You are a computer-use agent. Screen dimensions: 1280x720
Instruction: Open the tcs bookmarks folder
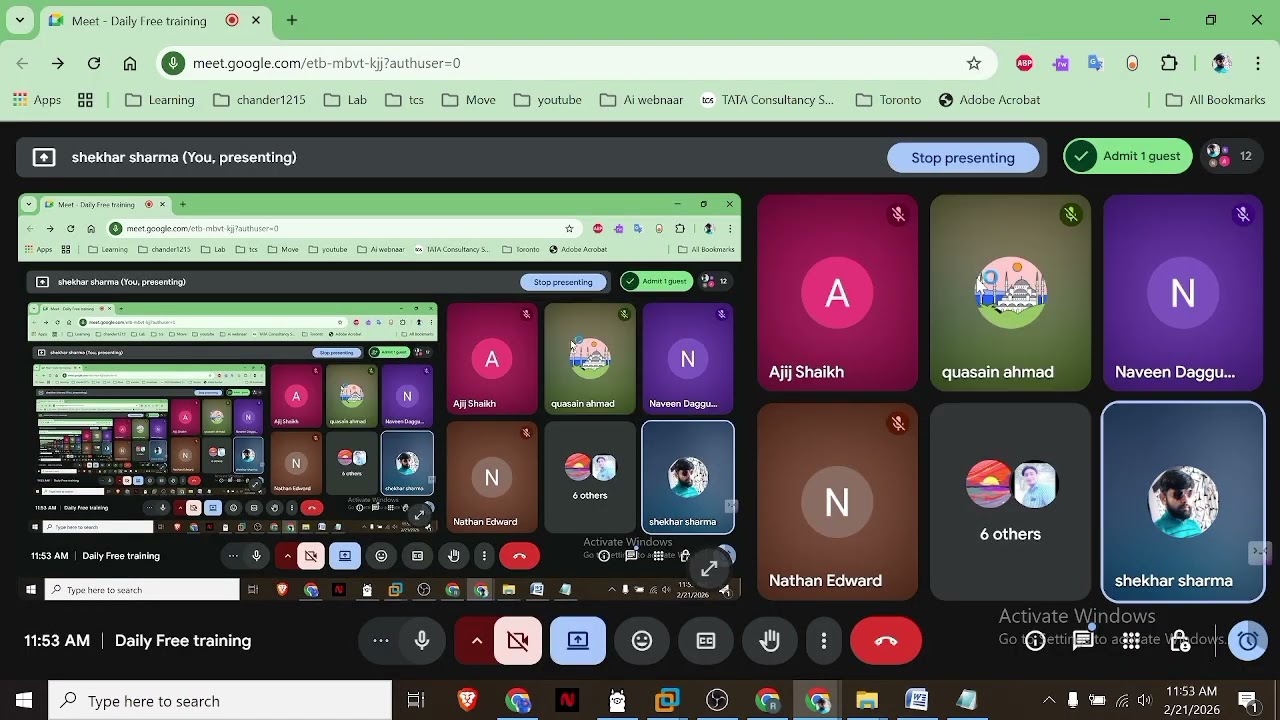coord(405,100)
